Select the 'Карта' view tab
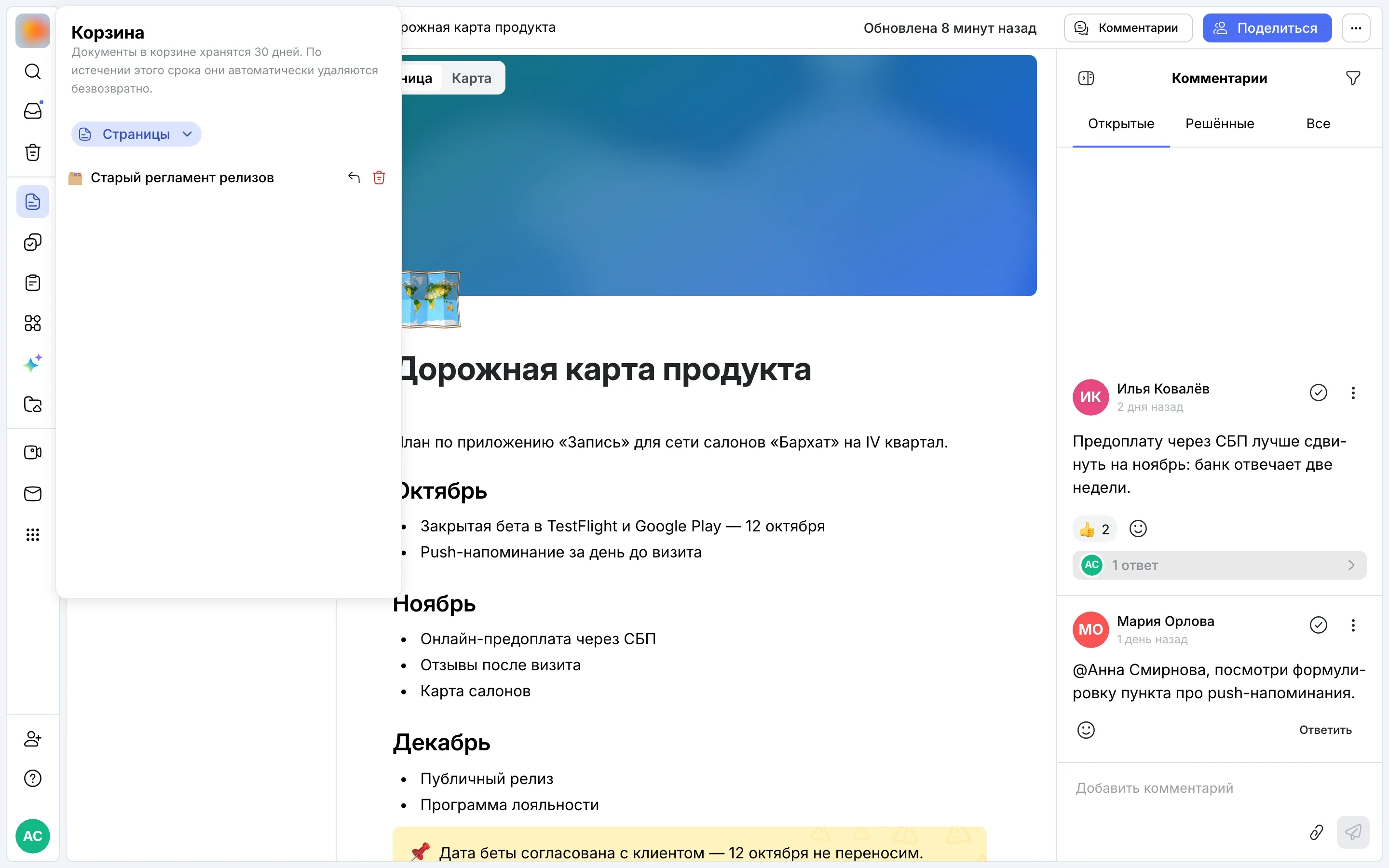 471,78
